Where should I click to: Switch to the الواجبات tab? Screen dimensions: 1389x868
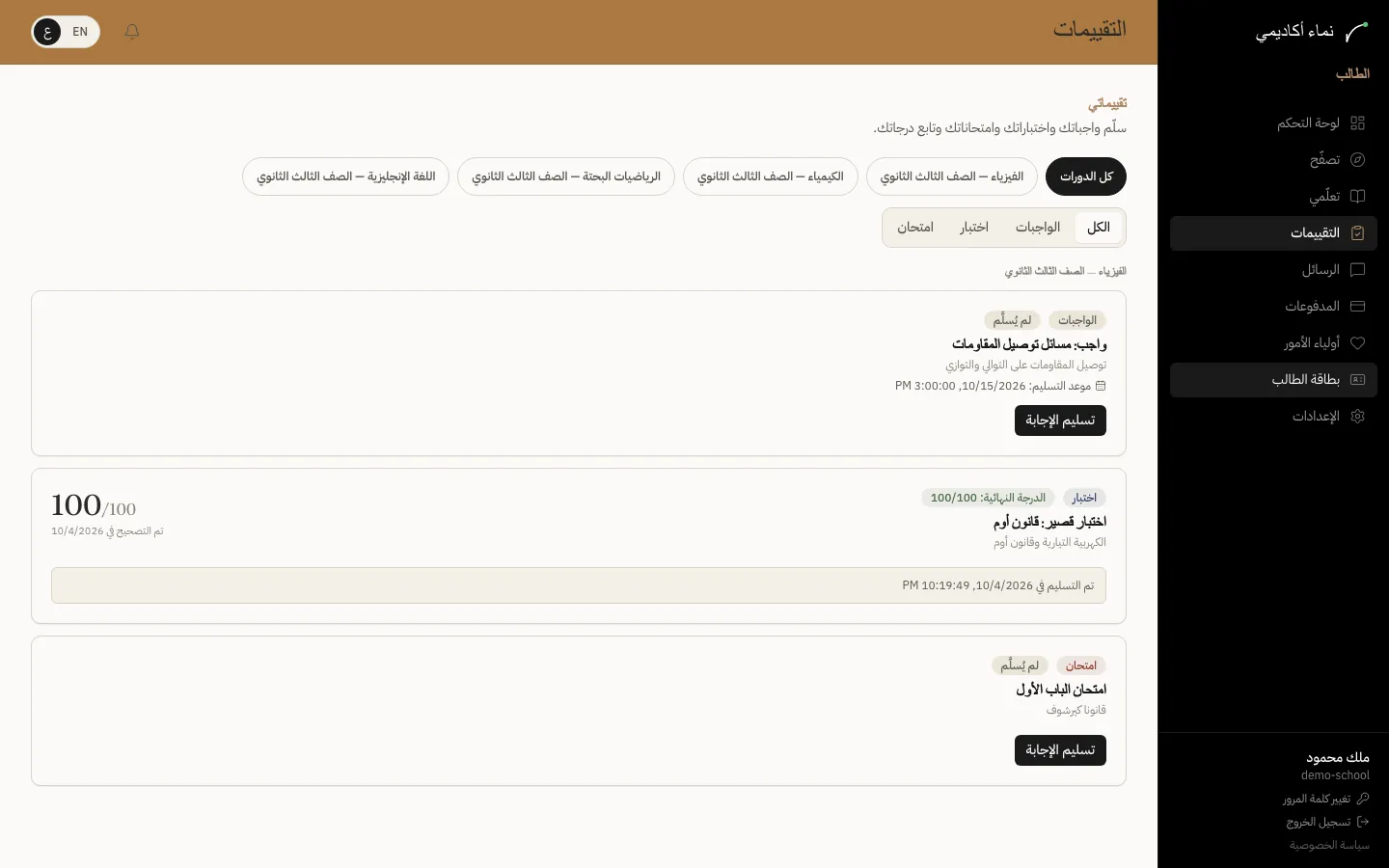tap(1038, 228)
